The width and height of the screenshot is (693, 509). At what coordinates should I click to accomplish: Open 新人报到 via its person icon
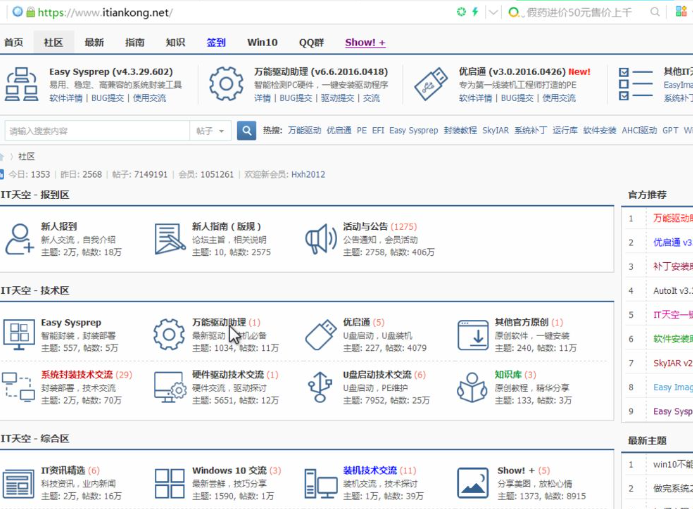[19, 239]
